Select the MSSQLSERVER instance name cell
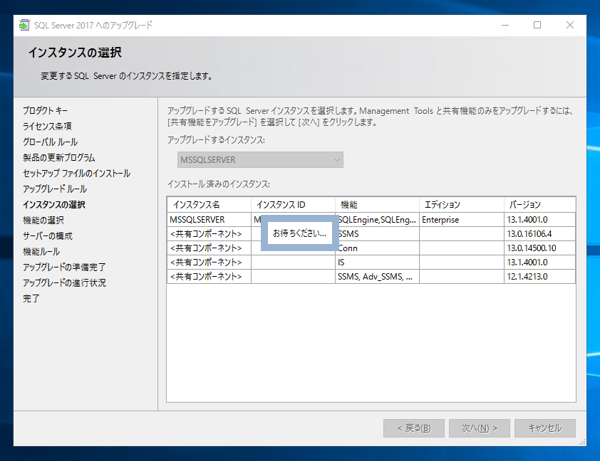The image size is (600, 461). [x=209, y=220]
